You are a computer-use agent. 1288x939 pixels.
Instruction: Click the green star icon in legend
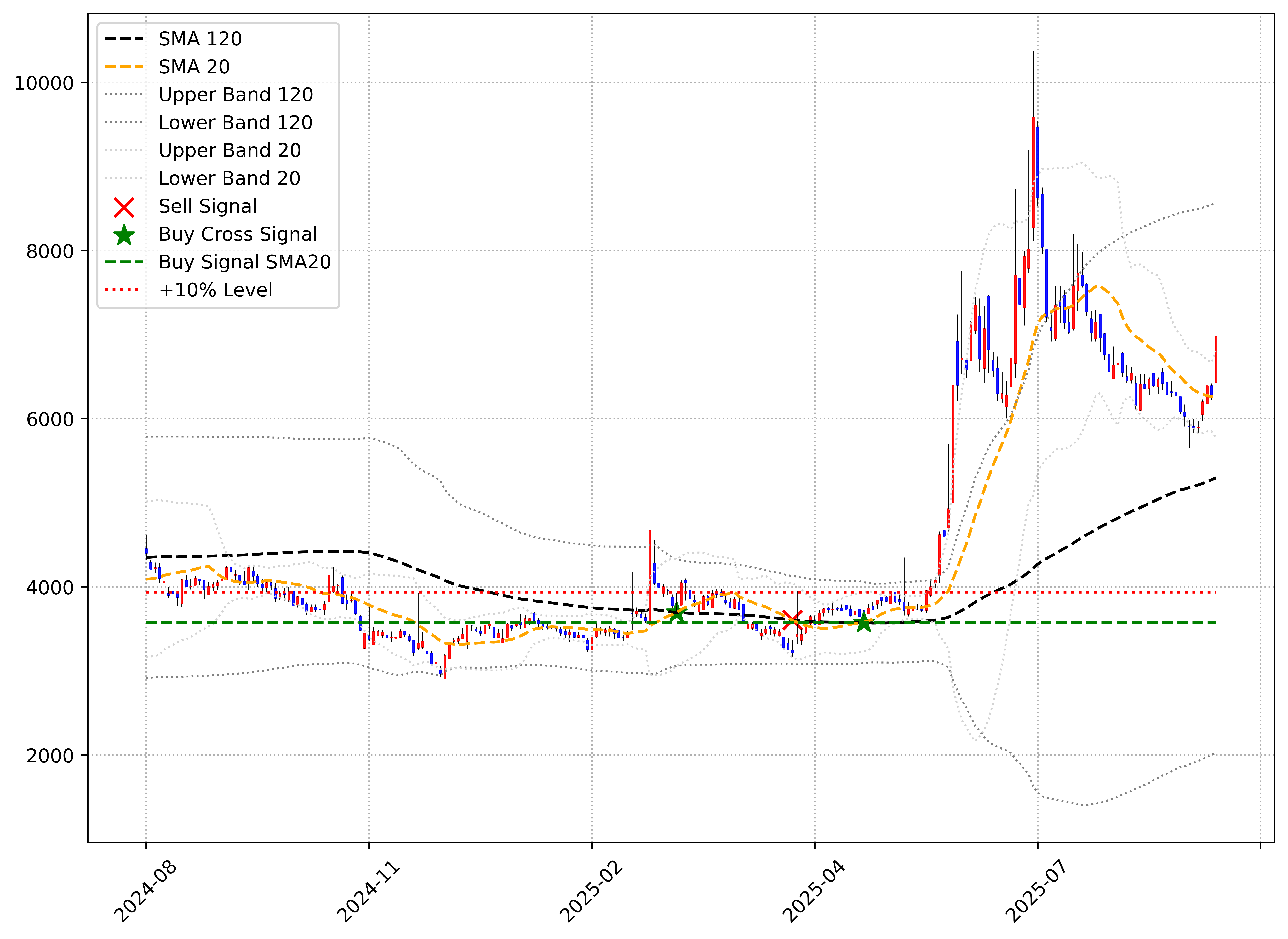click(x=124, y=235)
